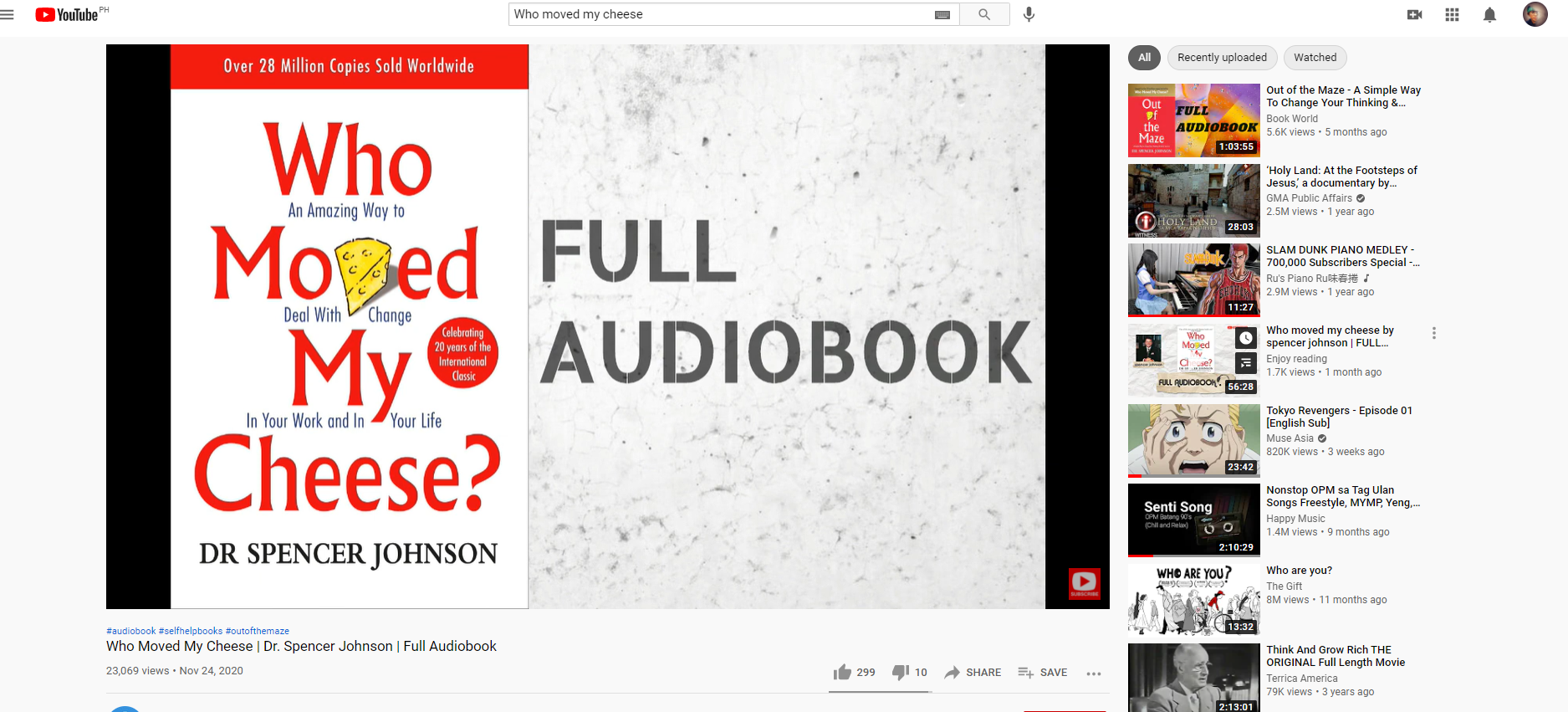Open Out of the Maze audiobook thumbnail

pyautogui.click(x=1193, y=120)
